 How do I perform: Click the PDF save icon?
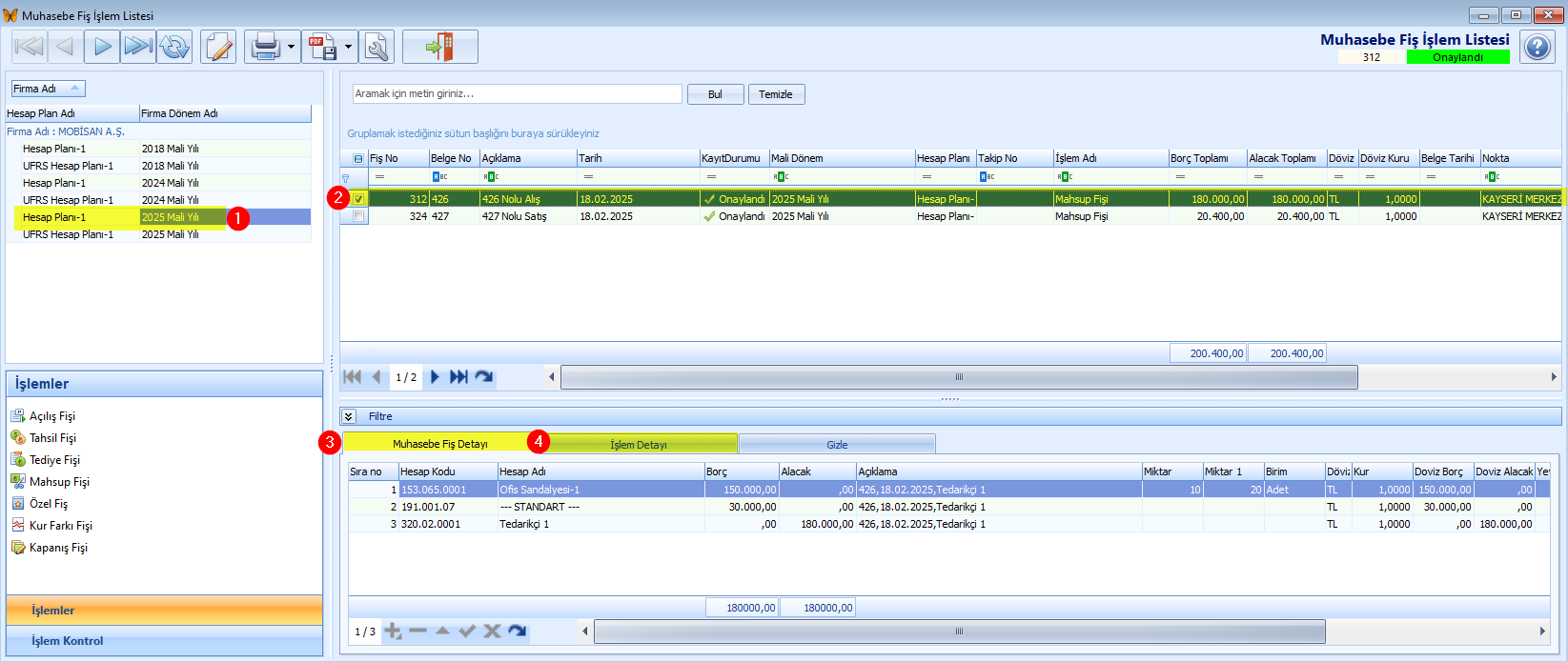pos(322,46)
